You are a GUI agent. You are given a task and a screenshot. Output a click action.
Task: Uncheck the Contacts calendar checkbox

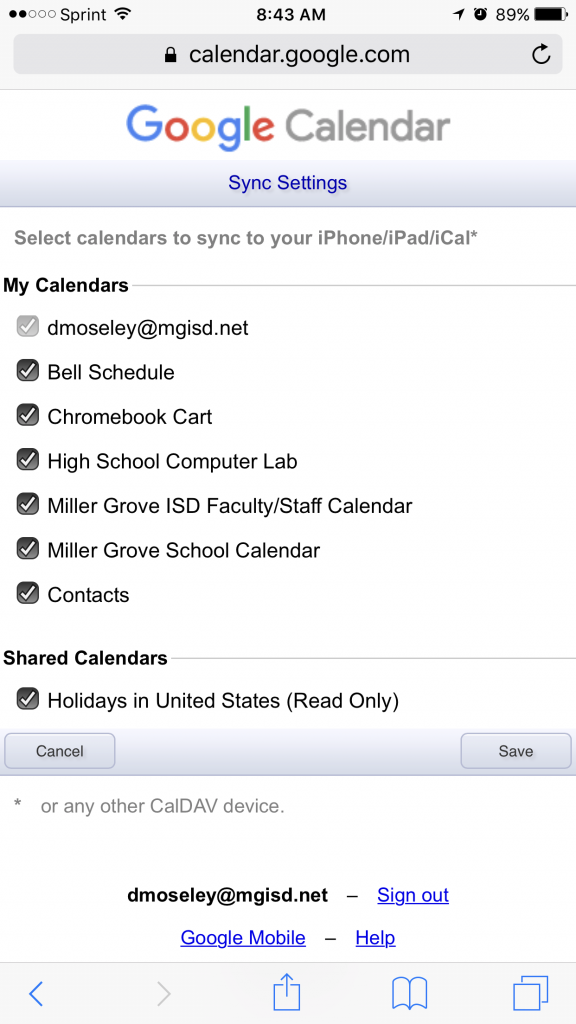tap(27, 594)
